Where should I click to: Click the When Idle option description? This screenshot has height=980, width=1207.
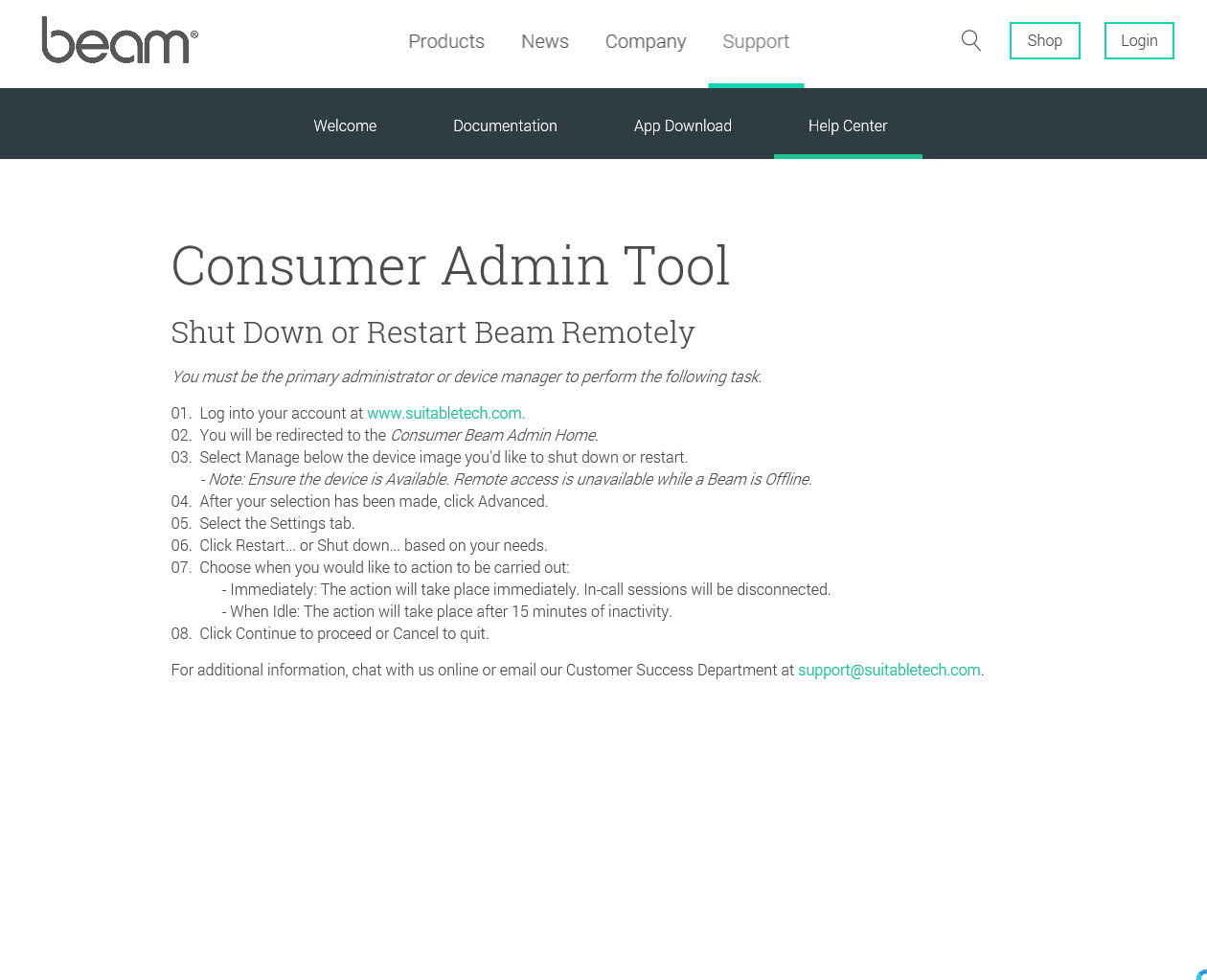pos(446,611)
